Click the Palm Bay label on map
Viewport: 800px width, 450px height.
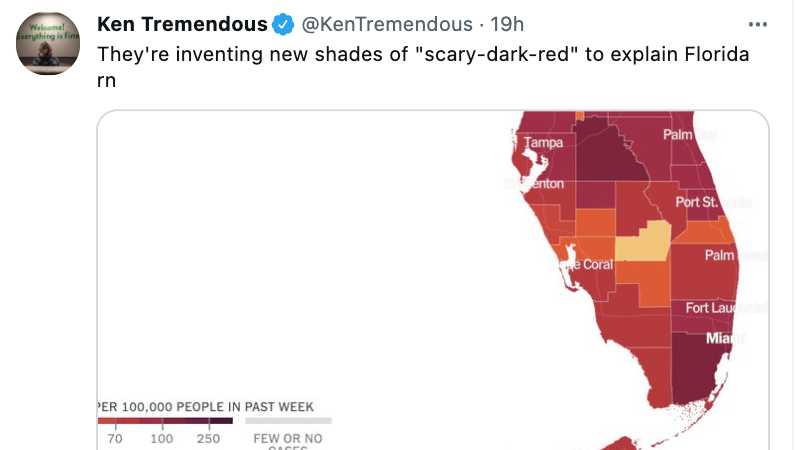click(x=690, y=135)
